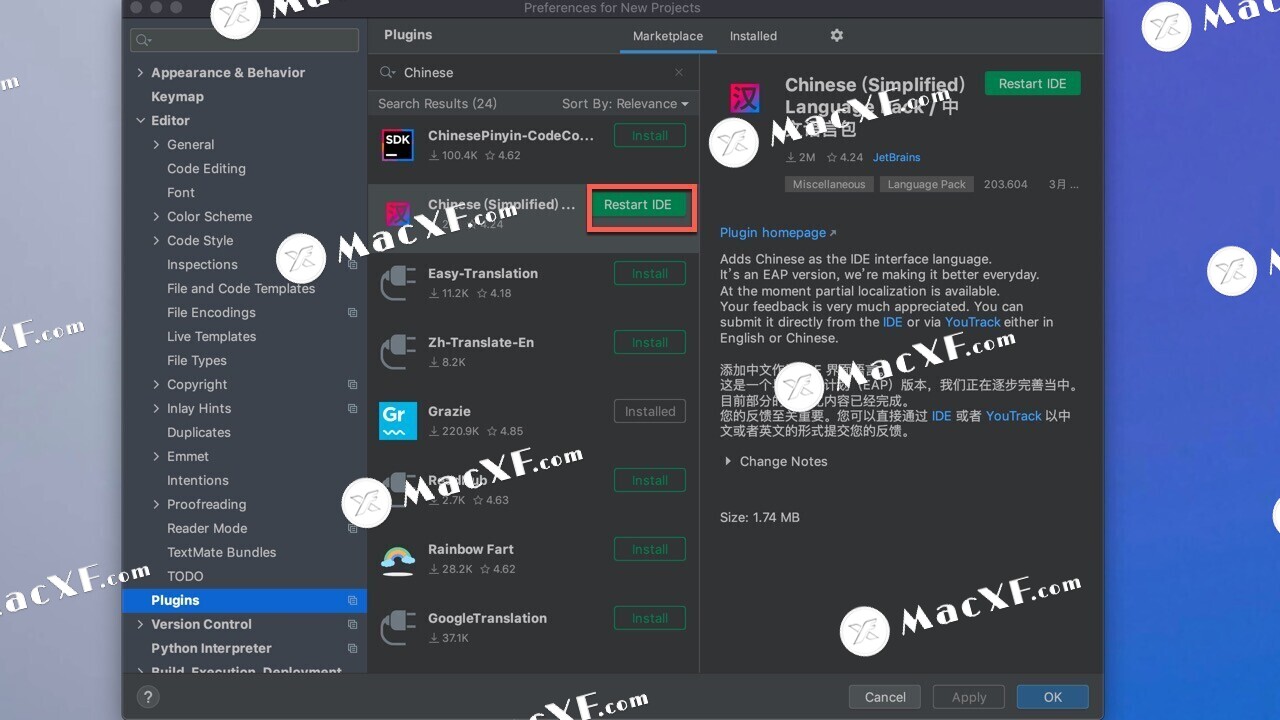The width and height of the screenshot is (1280, 720).
Task: Switch to the Installed tab
Action: click(753, 36)
